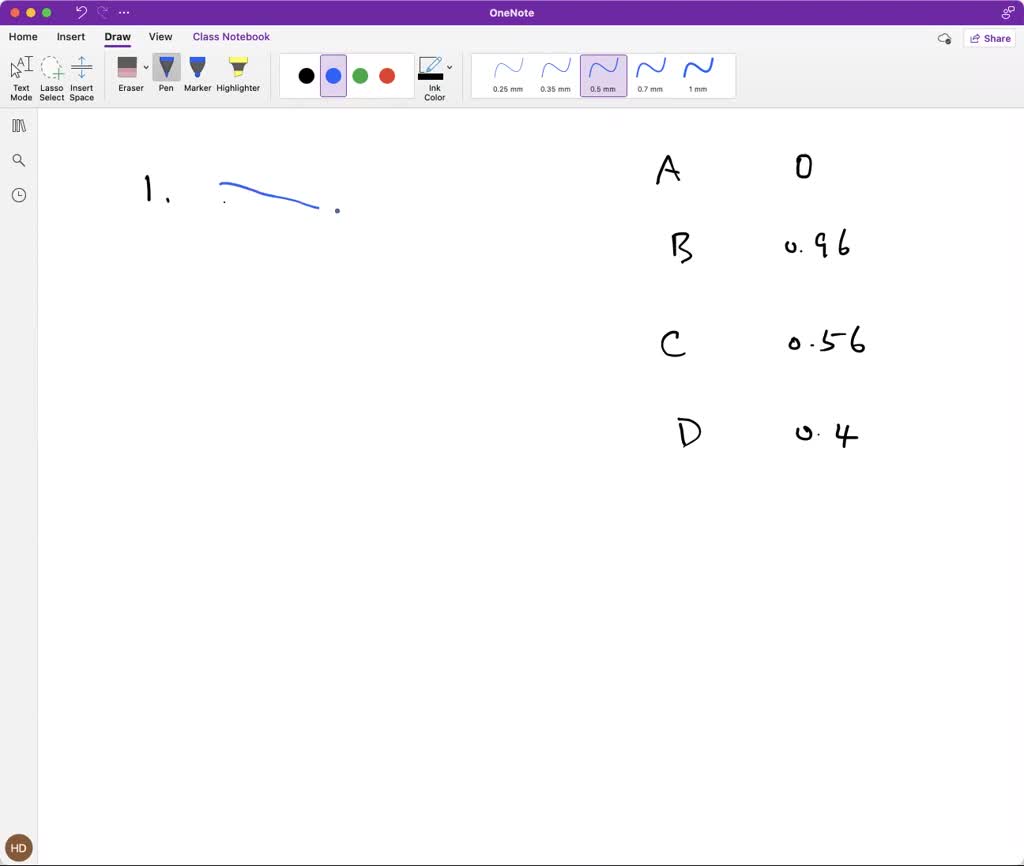
Task: Set pen thickness to 1 mm
Action: coord(697,76)
